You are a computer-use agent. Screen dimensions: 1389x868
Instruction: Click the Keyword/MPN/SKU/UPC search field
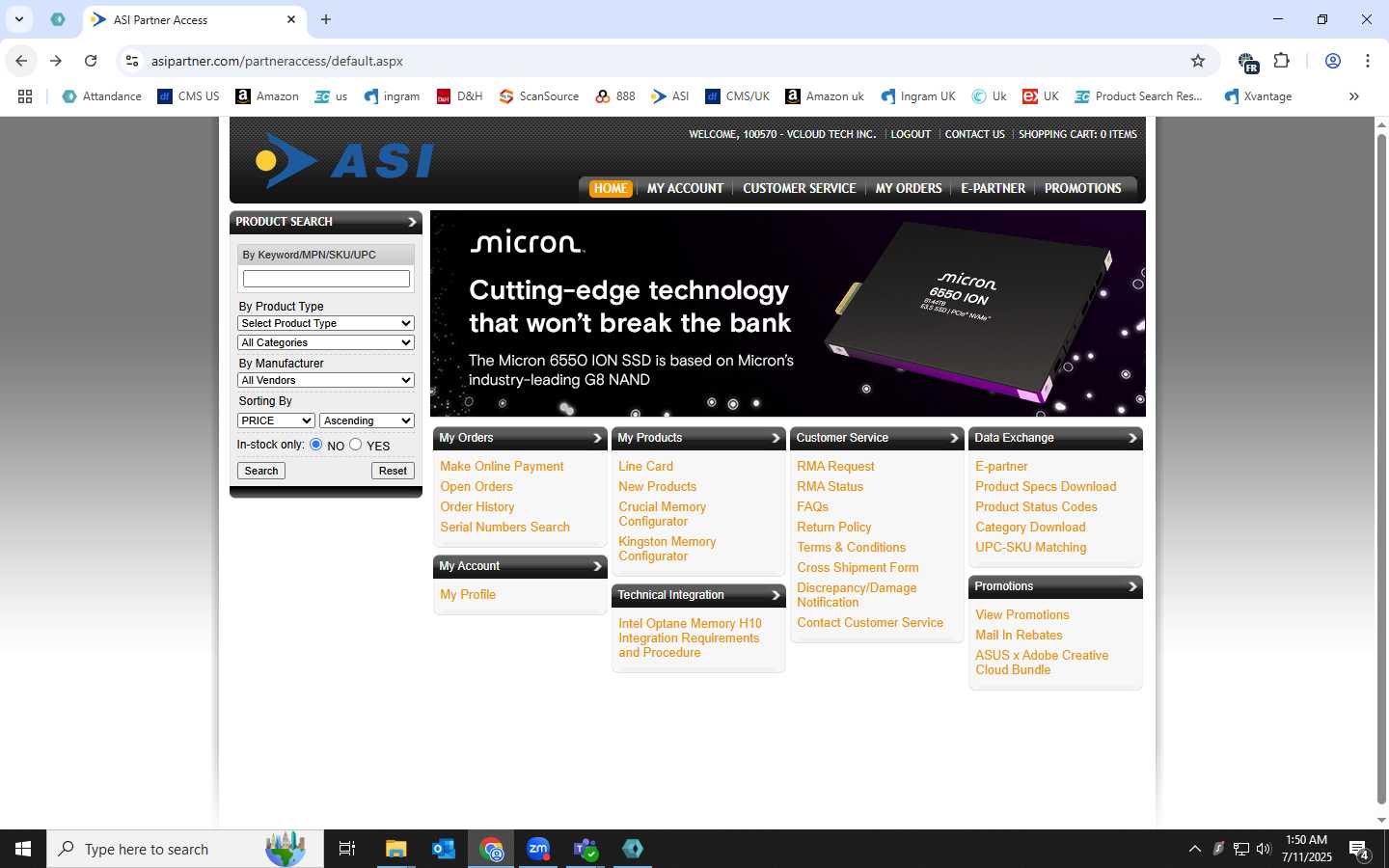[x=326, y=279]
